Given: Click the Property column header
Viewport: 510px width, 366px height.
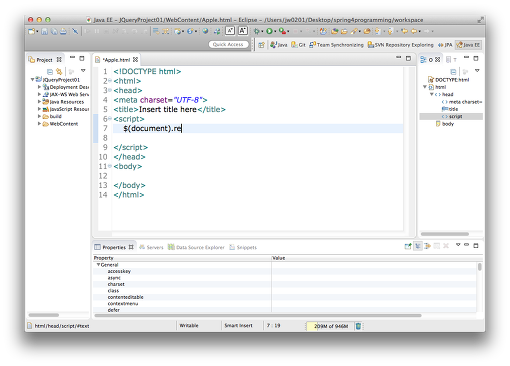Looking at the screenshot, I should click(x=182, y=258).
